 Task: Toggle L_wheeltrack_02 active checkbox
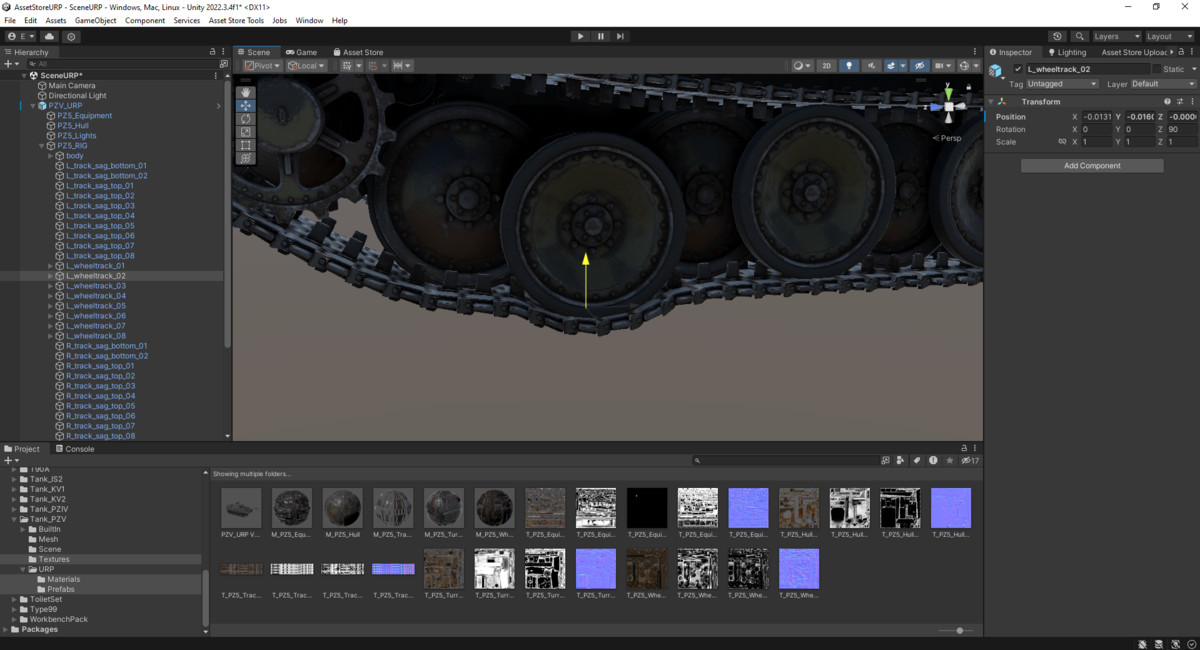tap(1018, 69)
